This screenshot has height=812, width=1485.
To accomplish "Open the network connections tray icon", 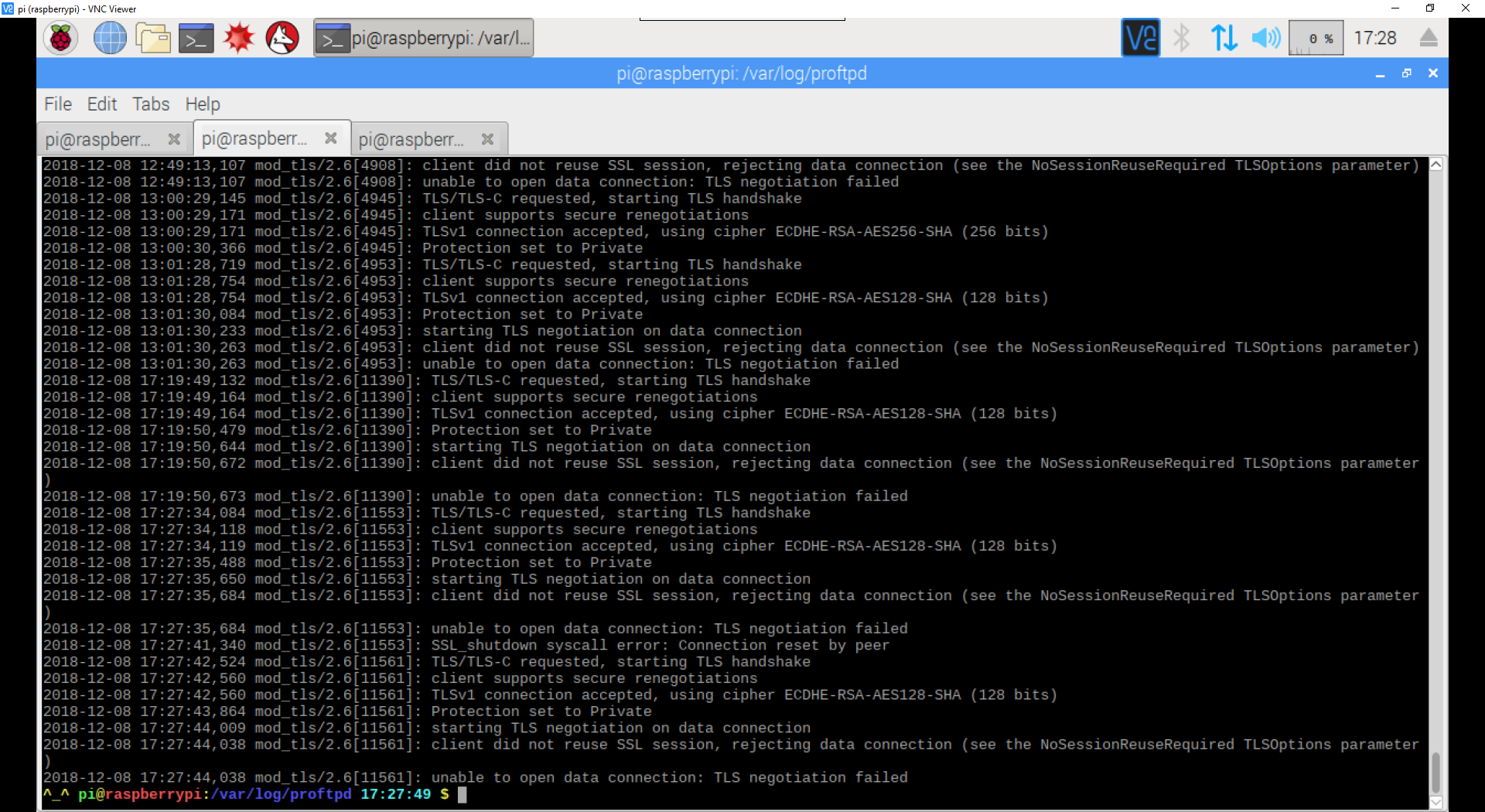I will click(1224, 38).
